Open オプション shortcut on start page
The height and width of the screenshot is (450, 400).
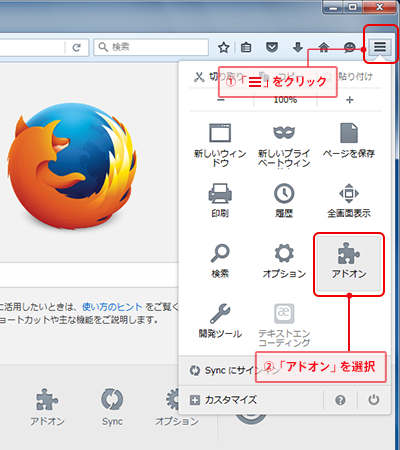(177, 407)
